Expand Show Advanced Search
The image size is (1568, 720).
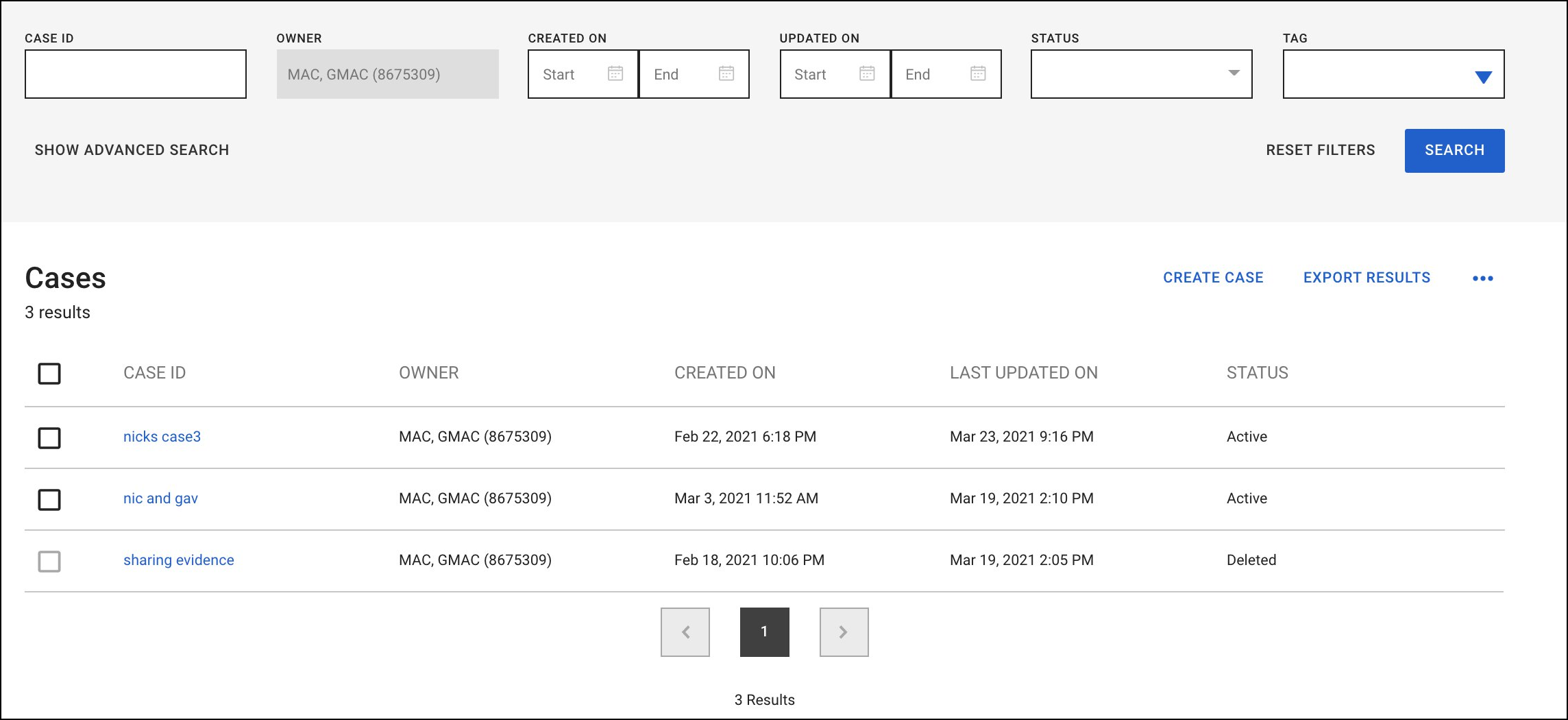pos(132,150)
